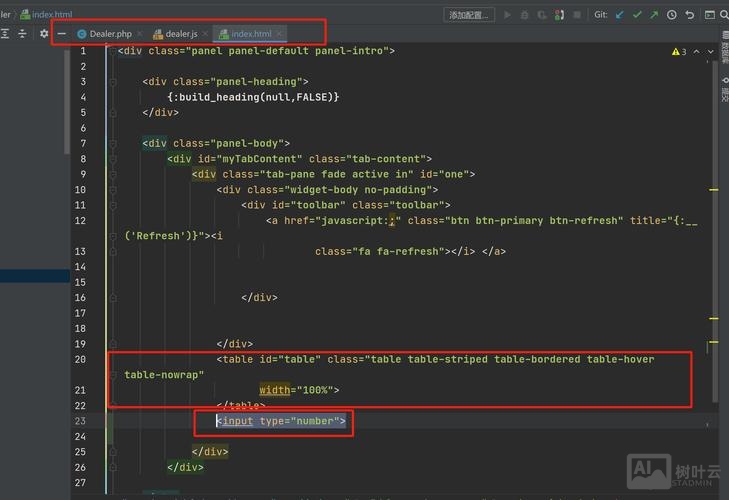Image resolution: width=729 pixels, height=500 pixels.
Task: Click line number 20 in the gutter
Action: 80,359
